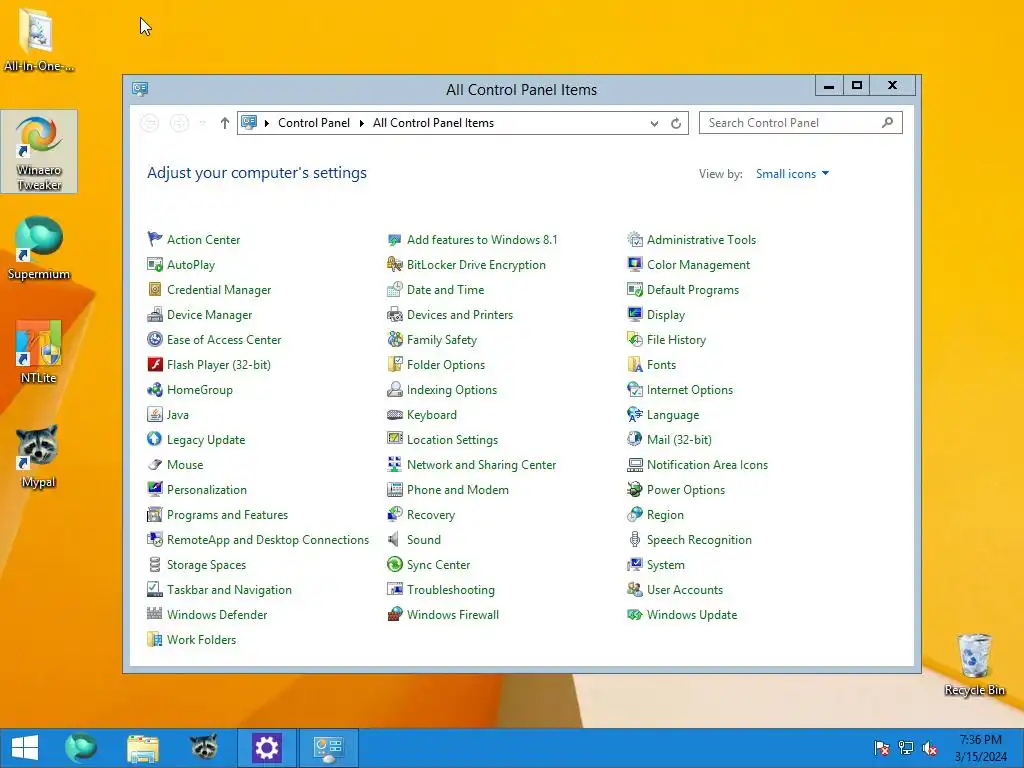Image resolution: width=1024 pixels, height=768 pixels.
Task: Open the Storage Spaces icon
Action: (x=155, y=564)
